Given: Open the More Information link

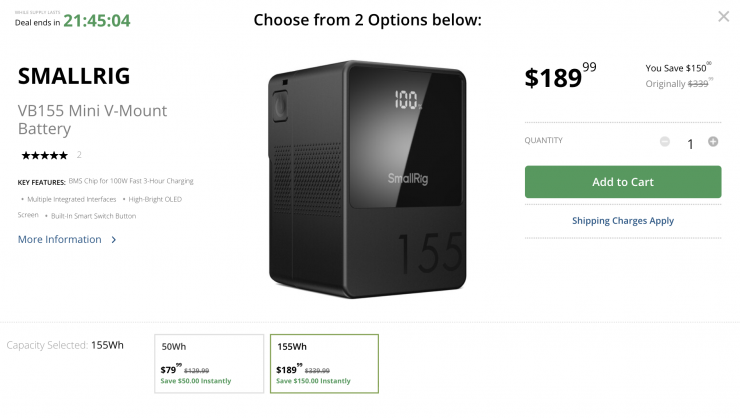Looking at the screenshot, I should tap(60, 240).
